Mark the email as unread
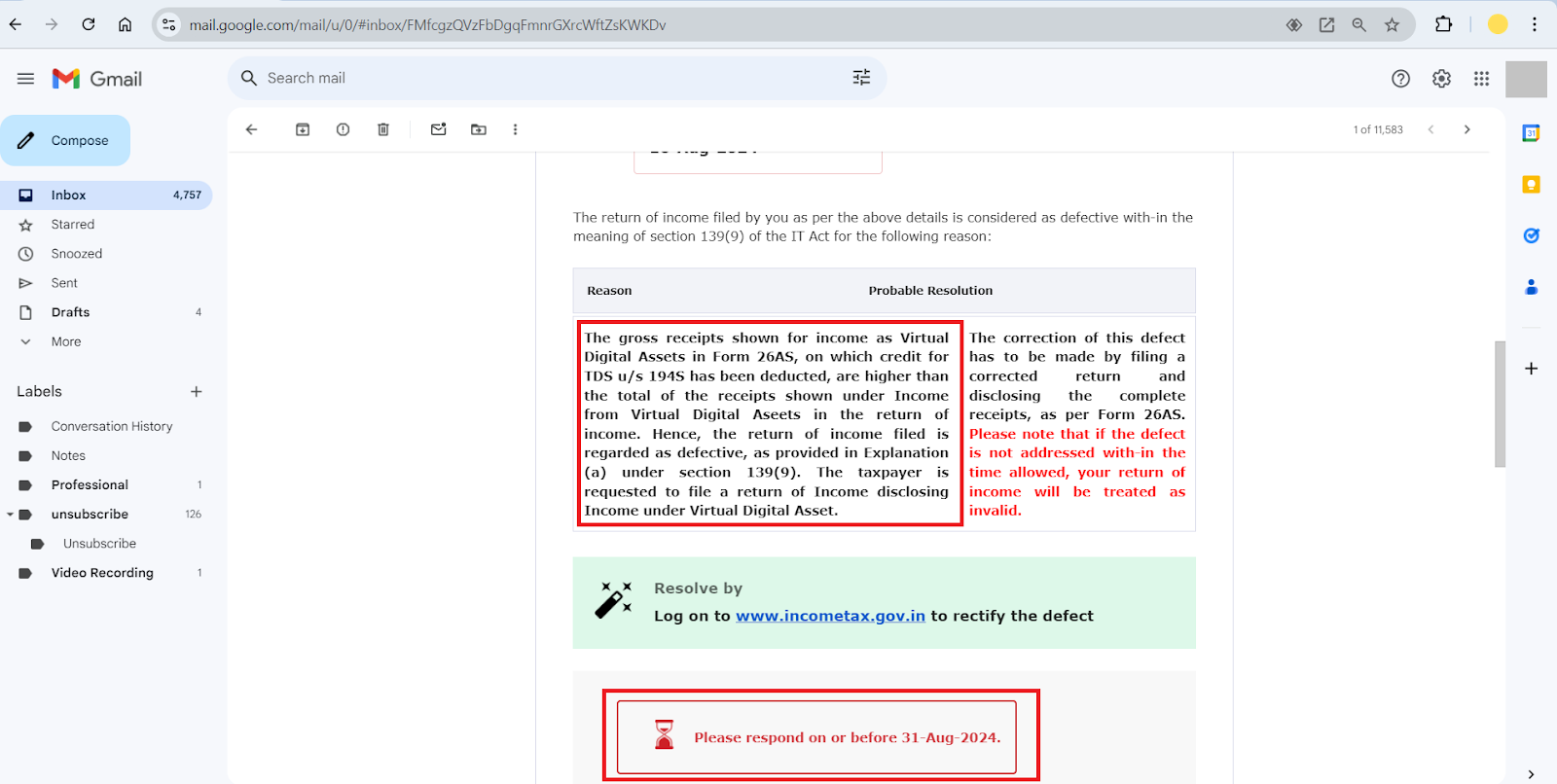1557x784 pixels. (439, 129)
